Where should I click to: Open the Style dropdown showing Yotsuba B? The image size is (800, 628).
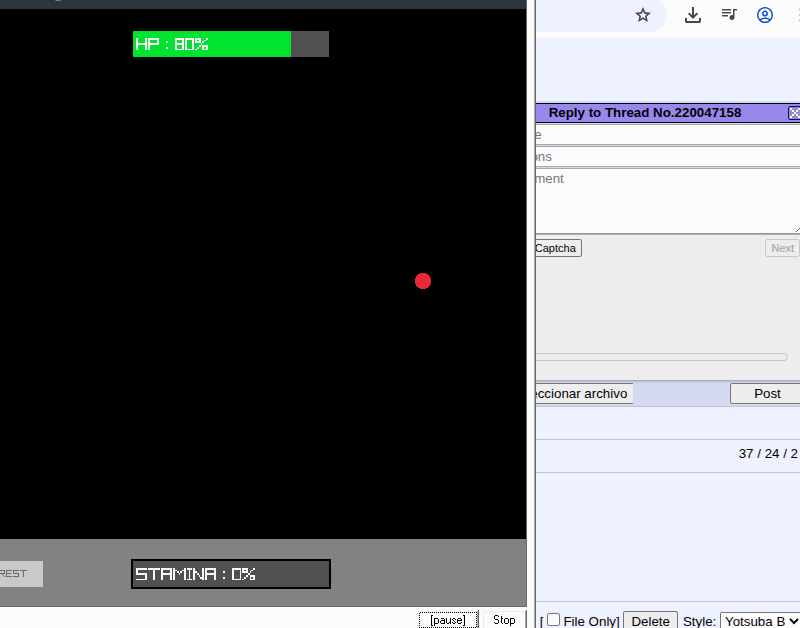[760, 621]
